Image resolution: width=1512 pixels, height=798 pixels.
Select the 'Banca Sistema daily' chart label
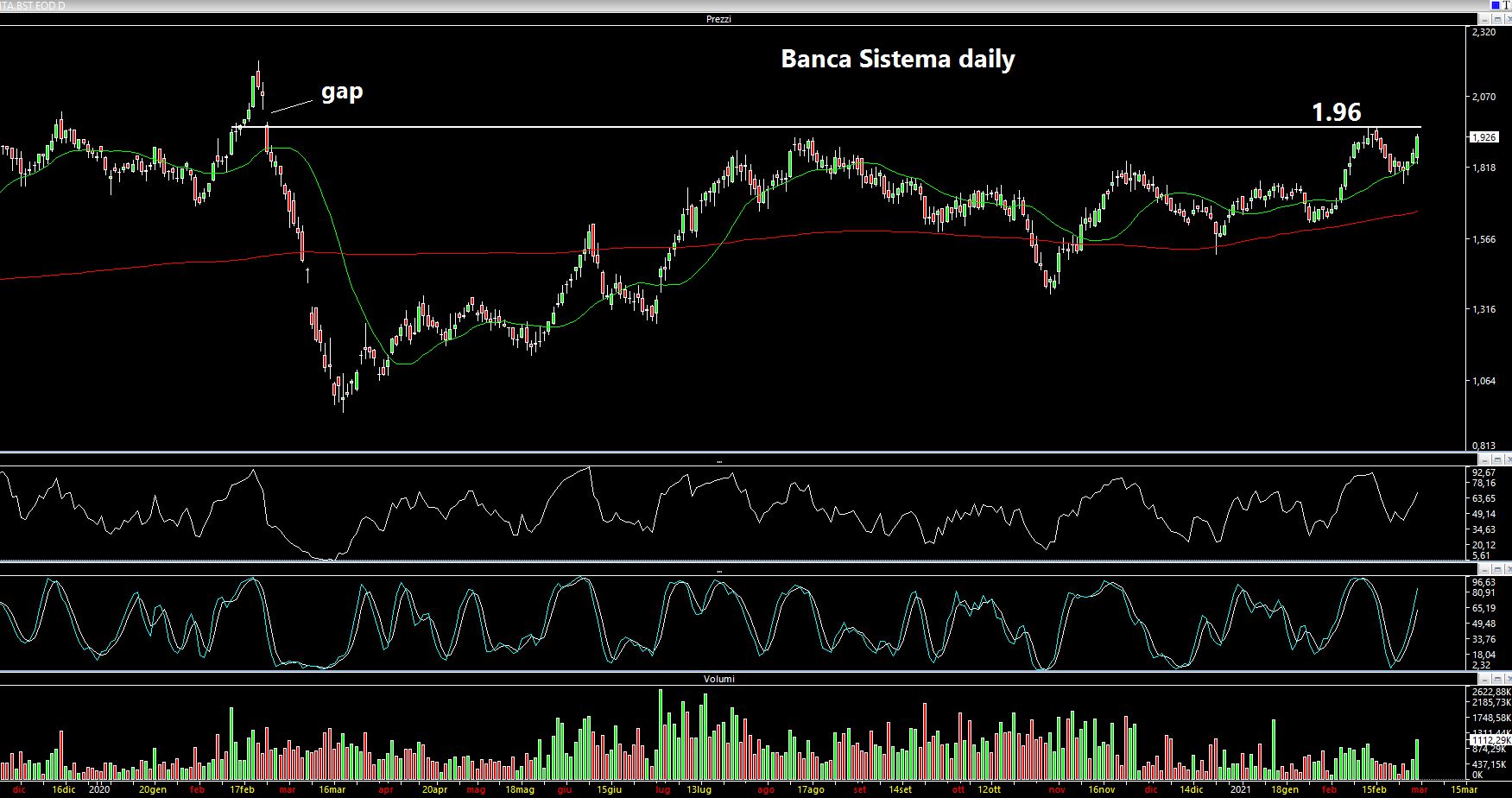coord(898,59)
